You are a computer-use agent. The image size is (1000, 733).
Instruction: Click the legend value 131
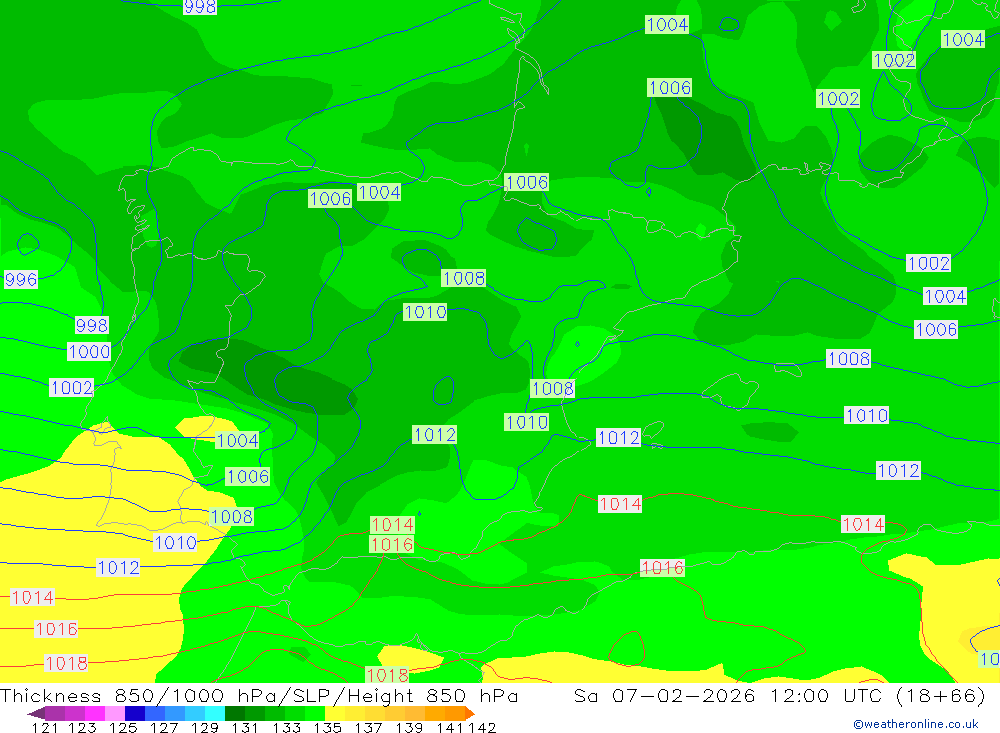tap(245, 727)
